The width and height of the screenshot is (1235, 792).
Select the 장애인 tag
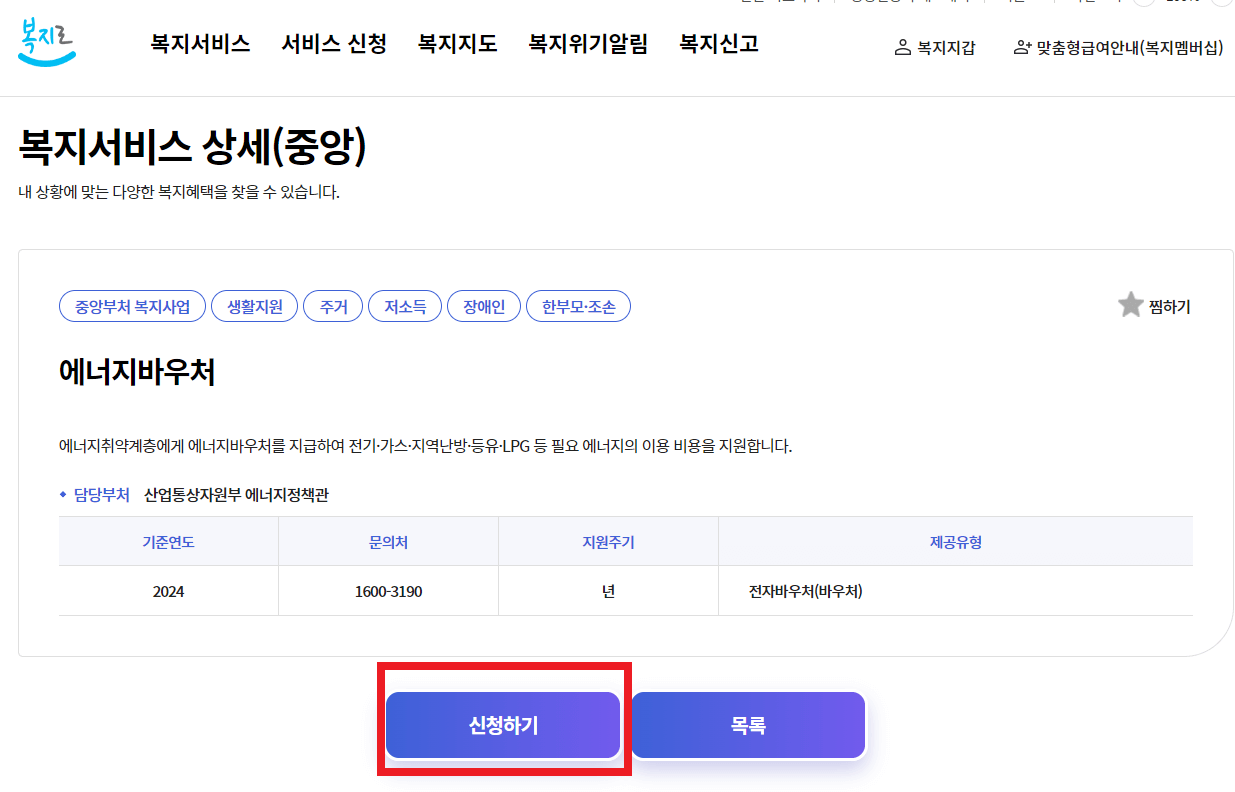coord(483,306)
